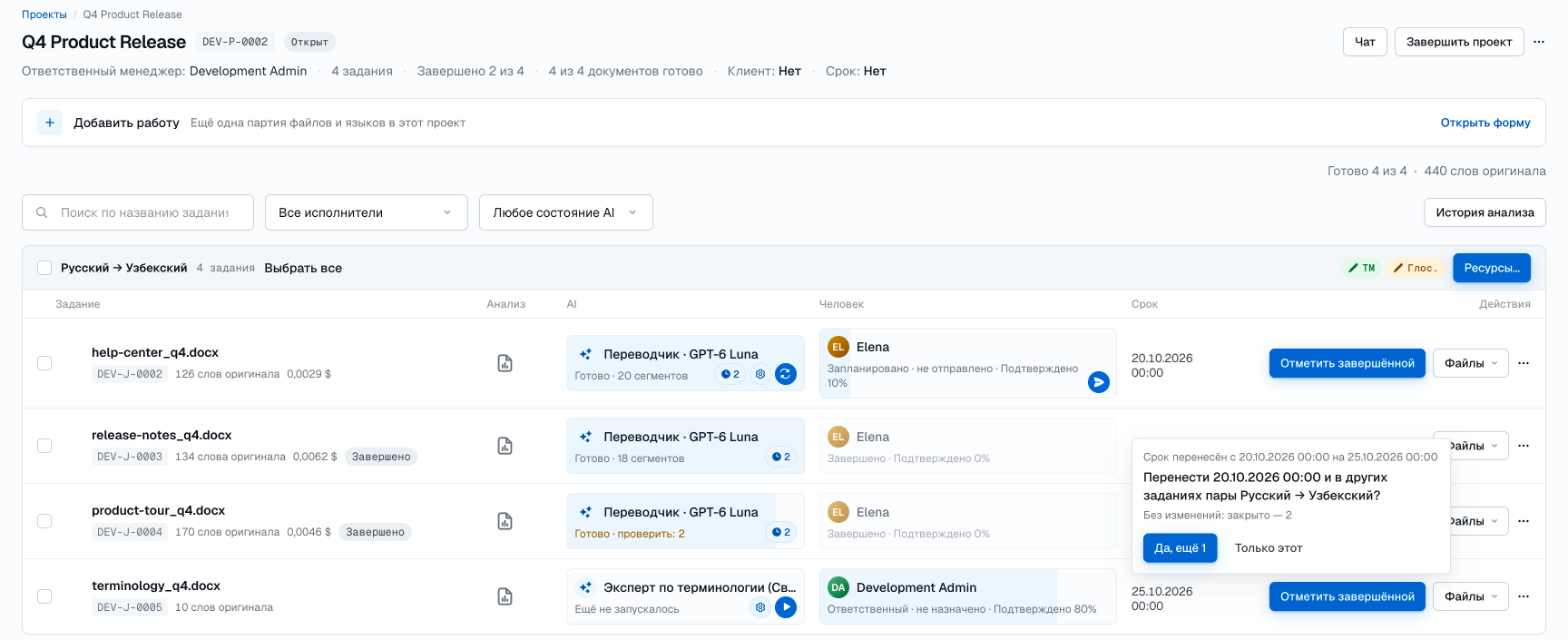Start the terminology expert AI run

786,607
